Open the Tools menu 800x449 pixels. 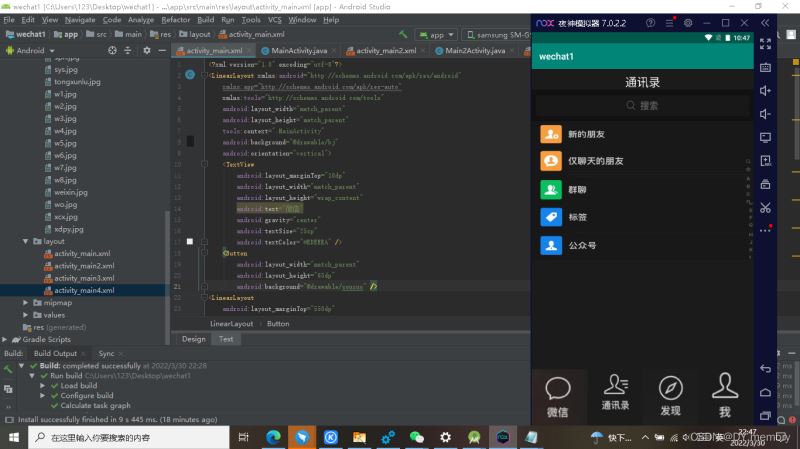[251, 20]
